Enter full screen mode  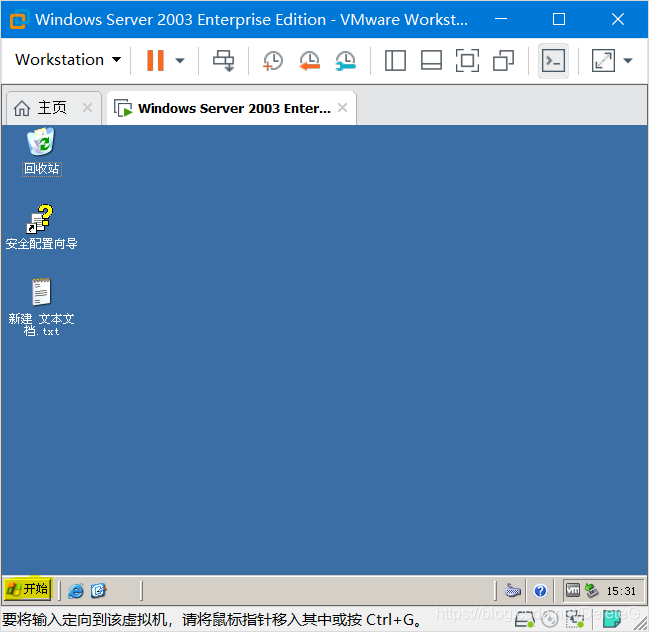point(467,60)
